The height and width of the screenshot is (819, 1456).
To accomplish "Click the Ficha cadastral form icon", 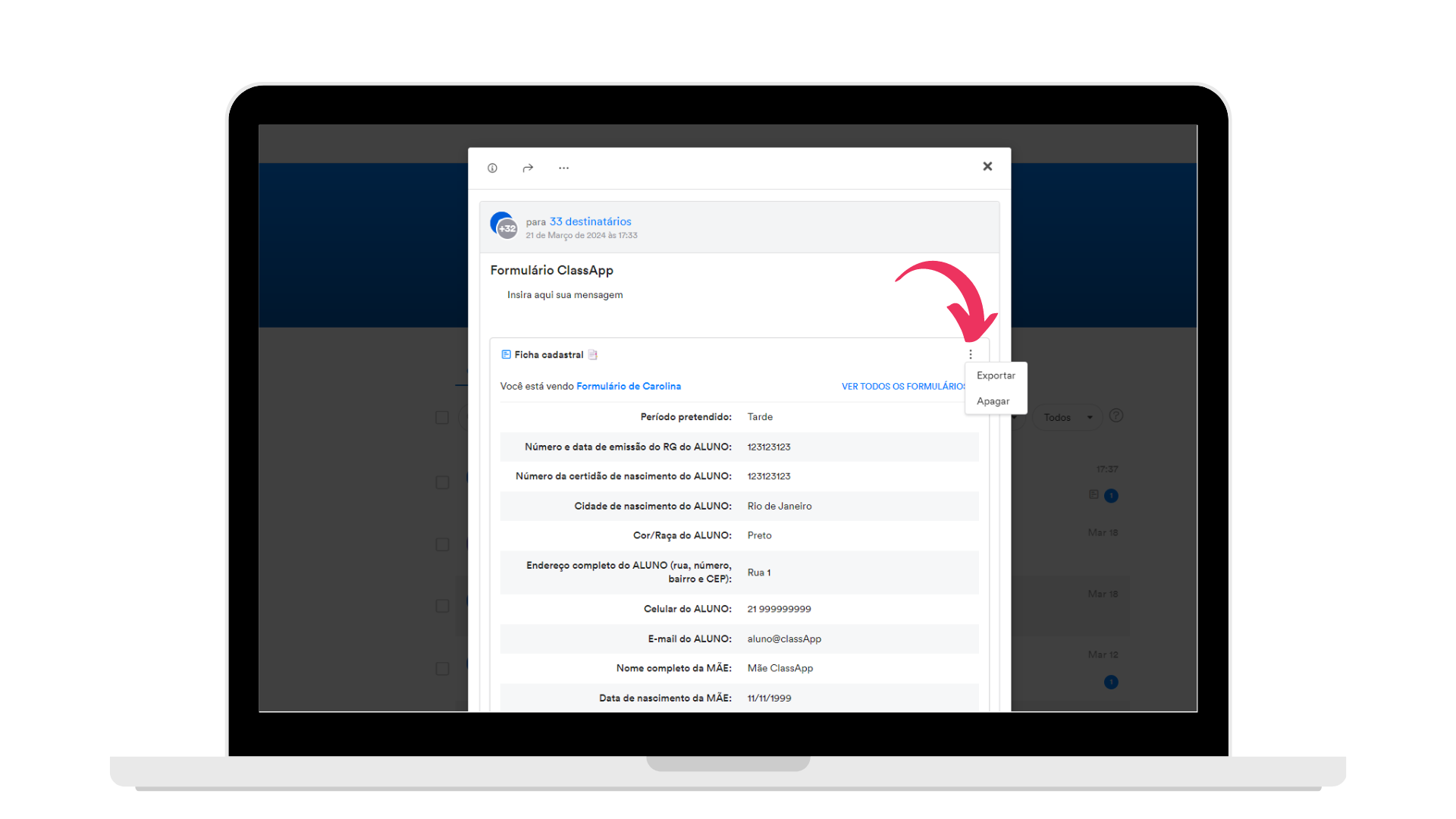I will [x=506, y=354].
